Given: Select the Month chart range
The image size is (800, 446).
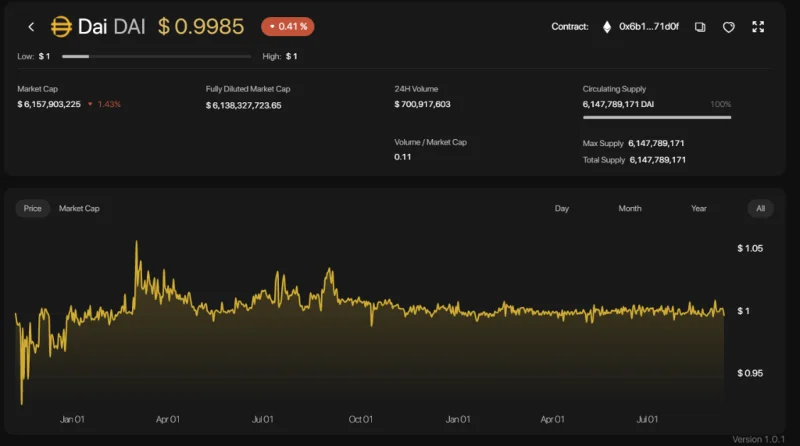Looking at the screenshot, I should click(630, 208).
